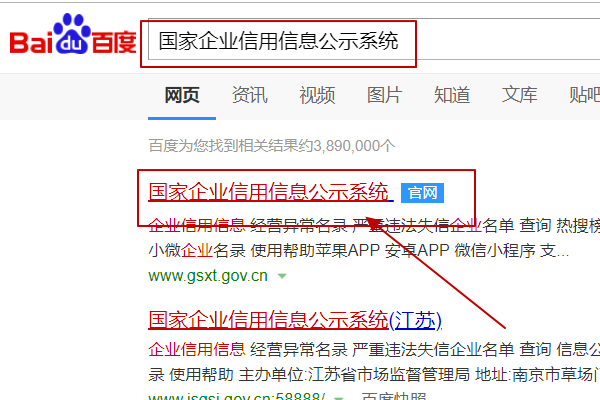
Task: Expand dropdown arrow next to www.gsxt.gov.cn
Action: coord(282,276)
